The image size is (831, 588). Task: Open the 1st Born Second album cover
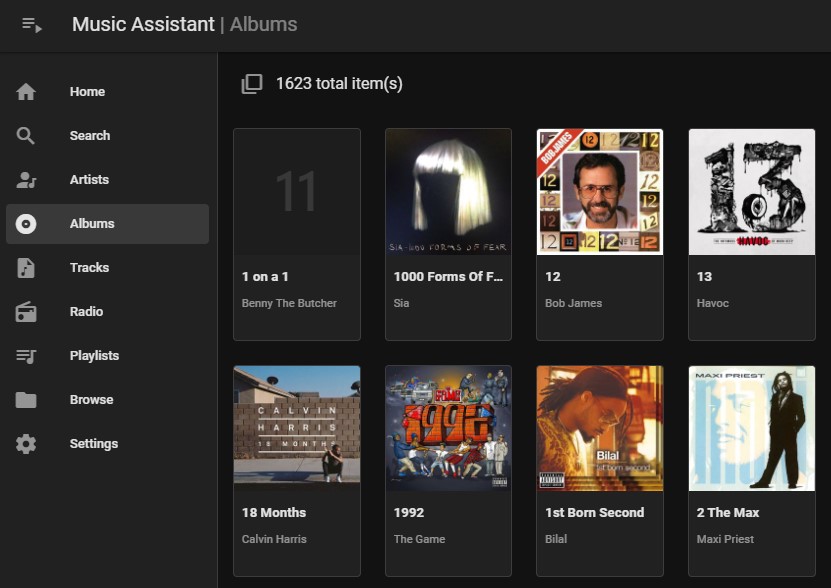[x=600, y=428]
